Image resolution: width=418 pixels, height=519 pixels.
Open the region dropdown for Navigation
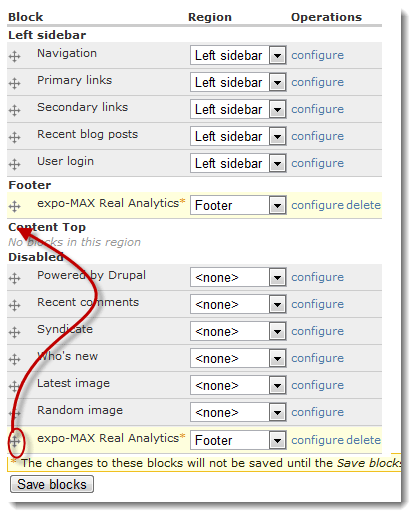pos(238,55)
